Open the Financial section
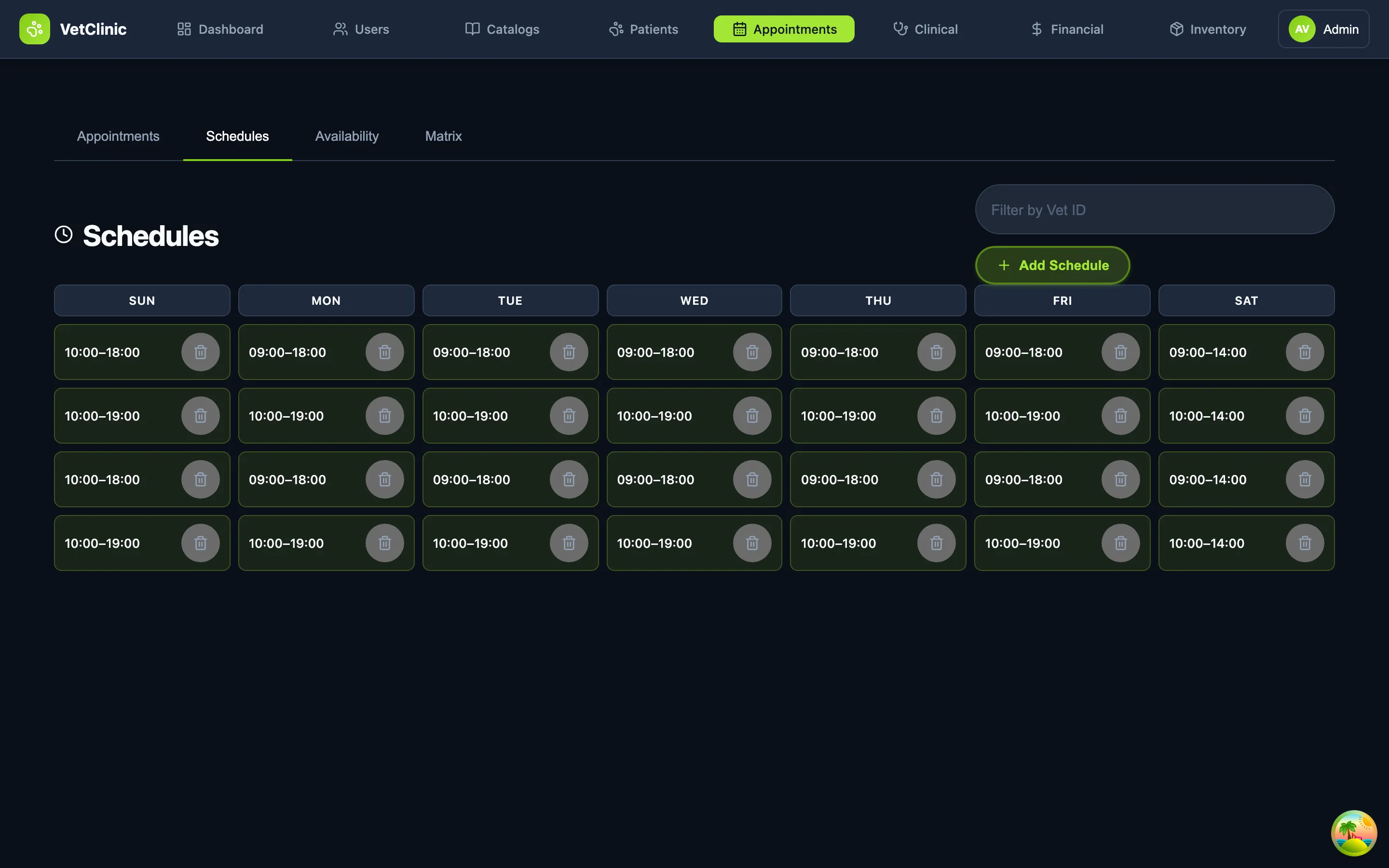The width and height of the screenshot is (1389, 868). [x=1067, y=29]
